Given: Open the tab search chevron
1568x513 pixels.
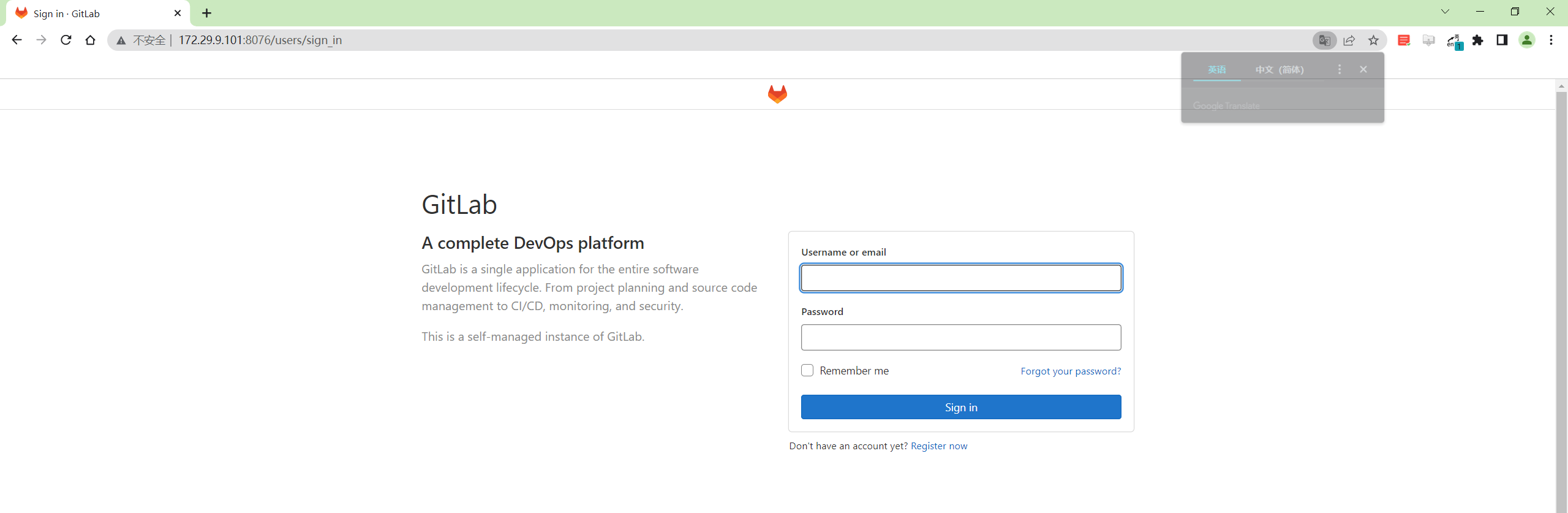Looking at the screenshot, I should pyautogui.click(x=1445, y=12).
